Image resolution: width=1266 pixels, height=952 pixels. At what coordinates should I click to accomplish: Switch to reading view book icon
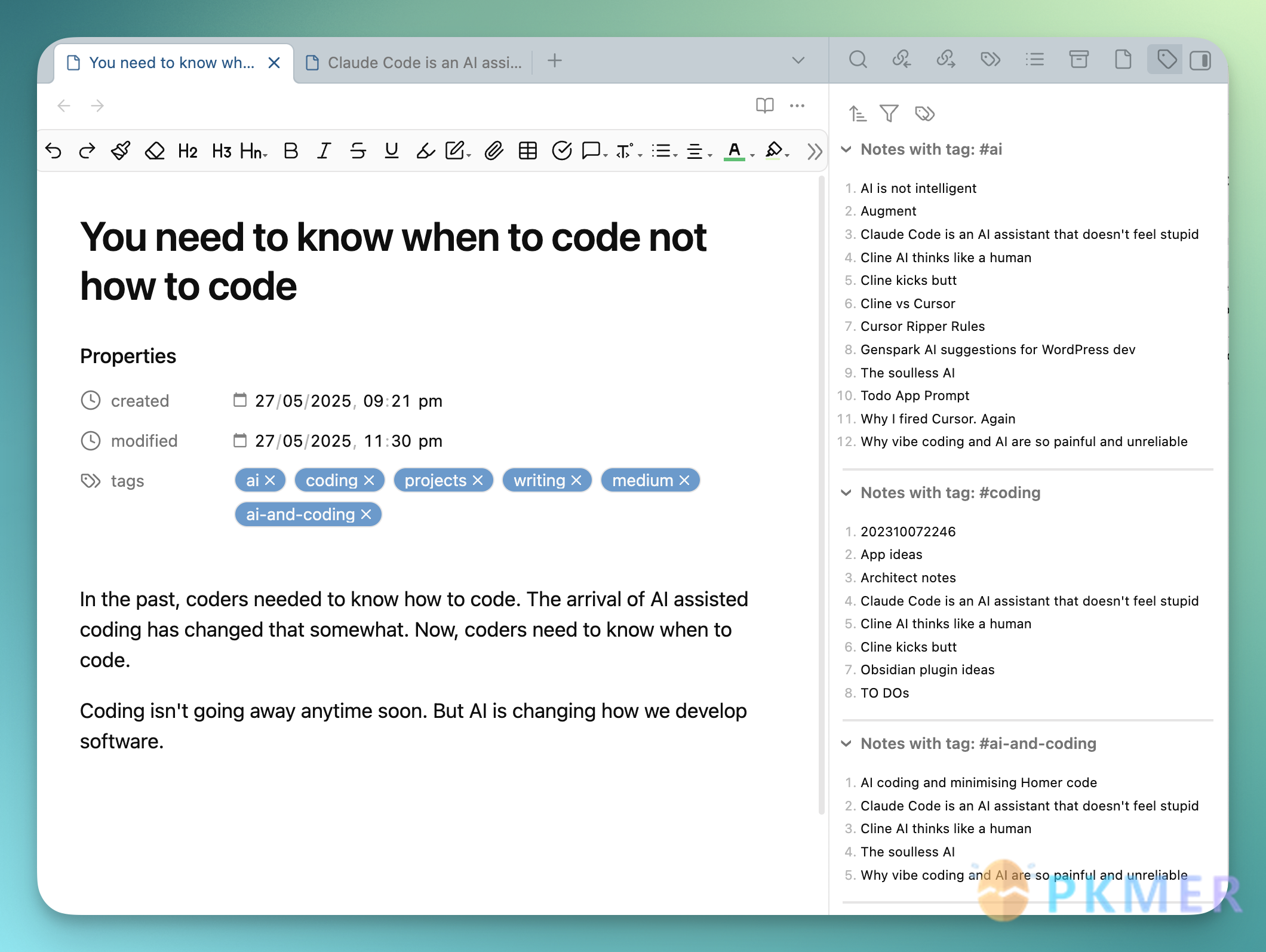point(764,106)
